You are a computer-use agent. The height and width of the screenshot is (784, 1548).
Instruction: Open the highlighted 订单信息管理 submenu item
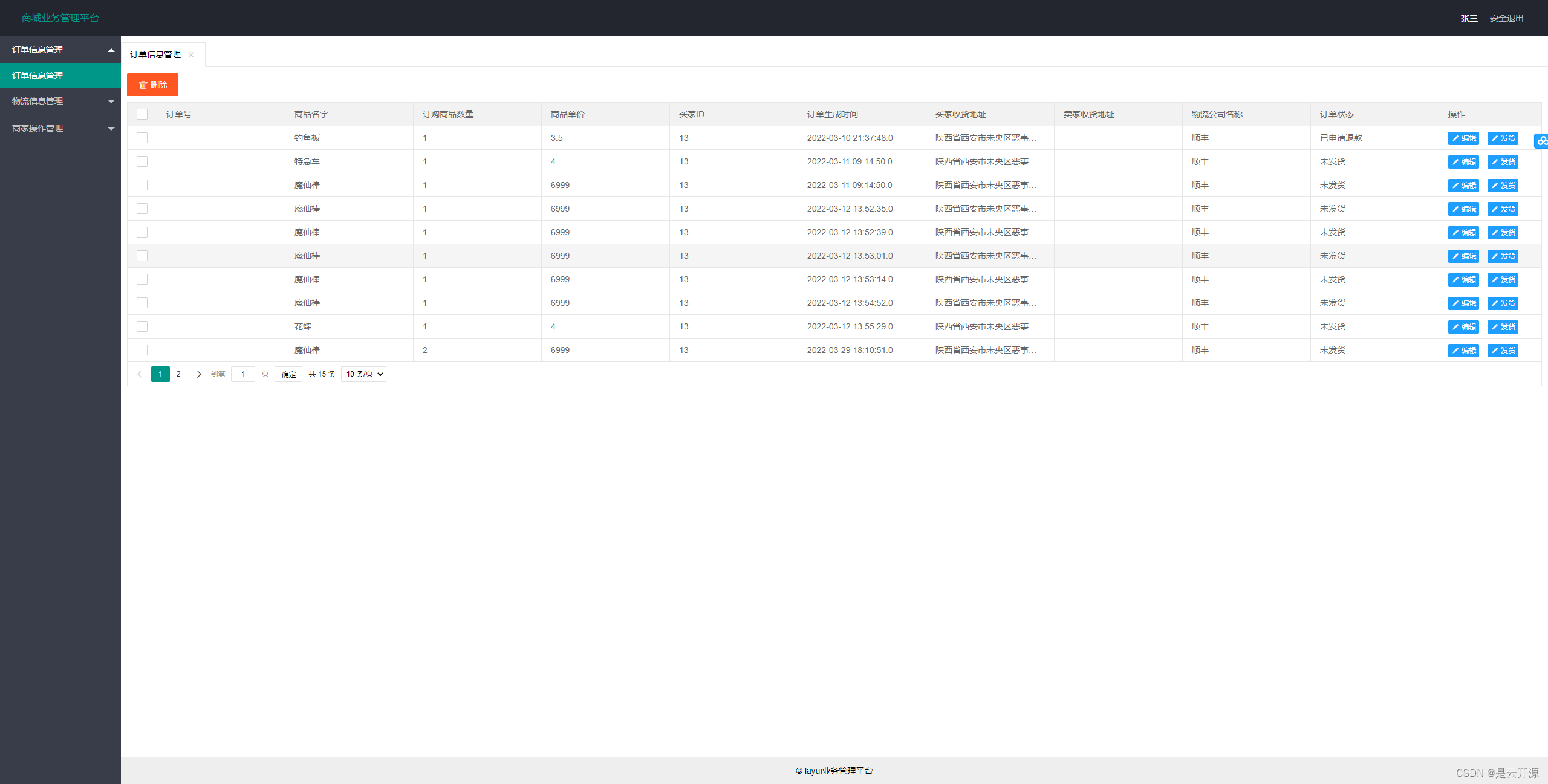[60, 76]
